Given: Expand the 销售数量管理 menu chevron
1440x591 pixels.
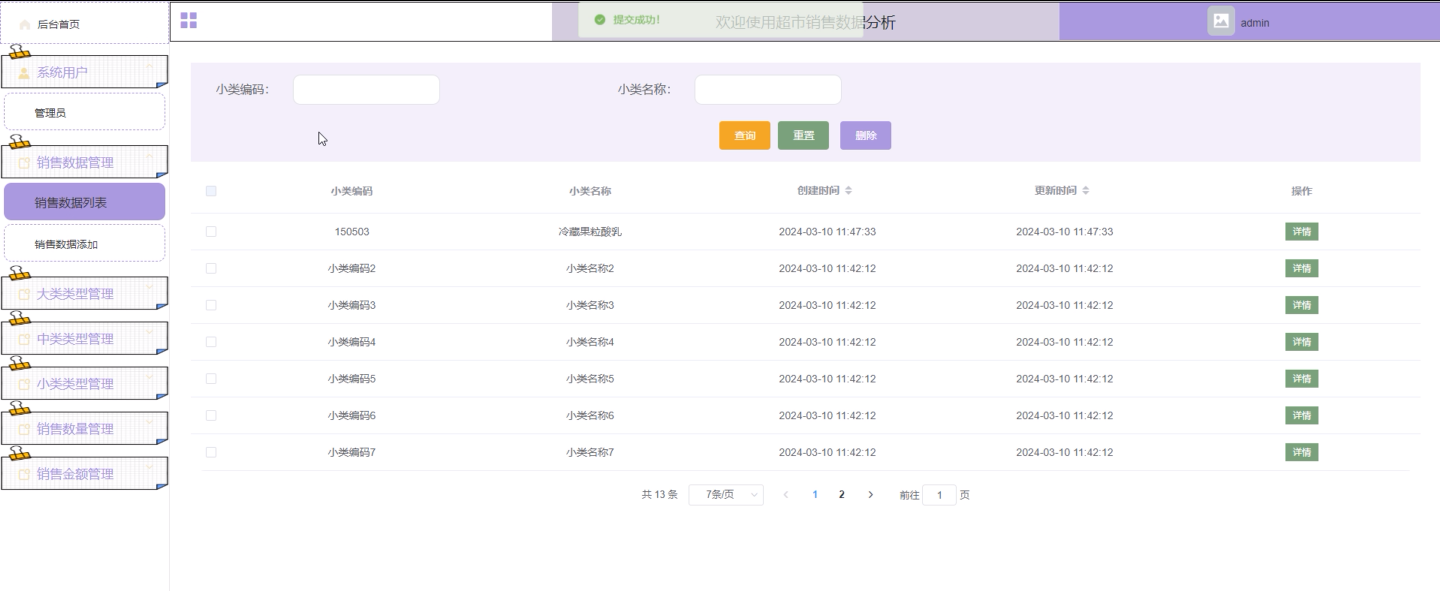Looking at the screenshot, I should tap(150, 422).
